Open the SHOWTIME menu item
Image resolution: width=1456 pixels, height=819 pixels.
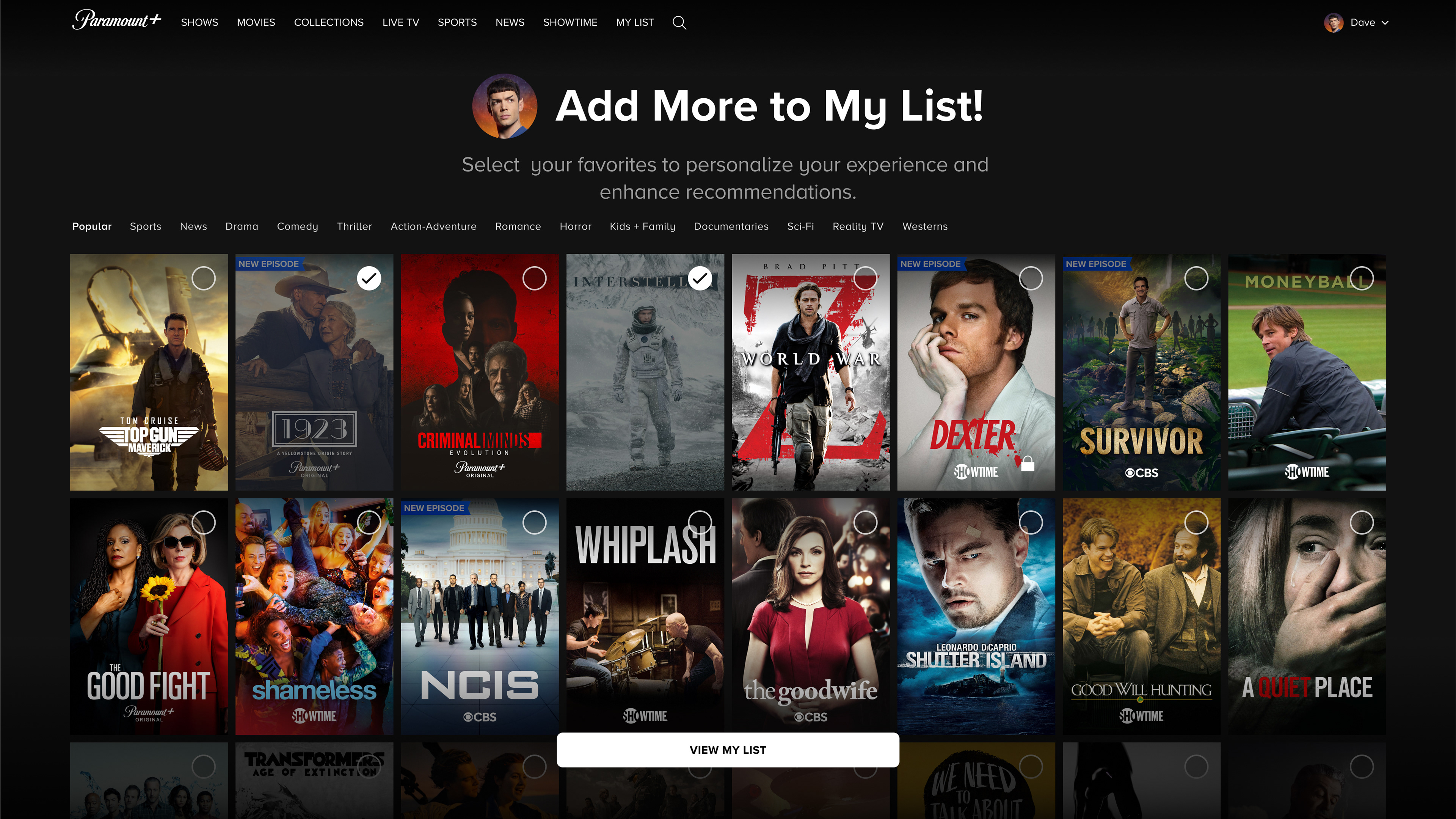click(x=570, y=23)
